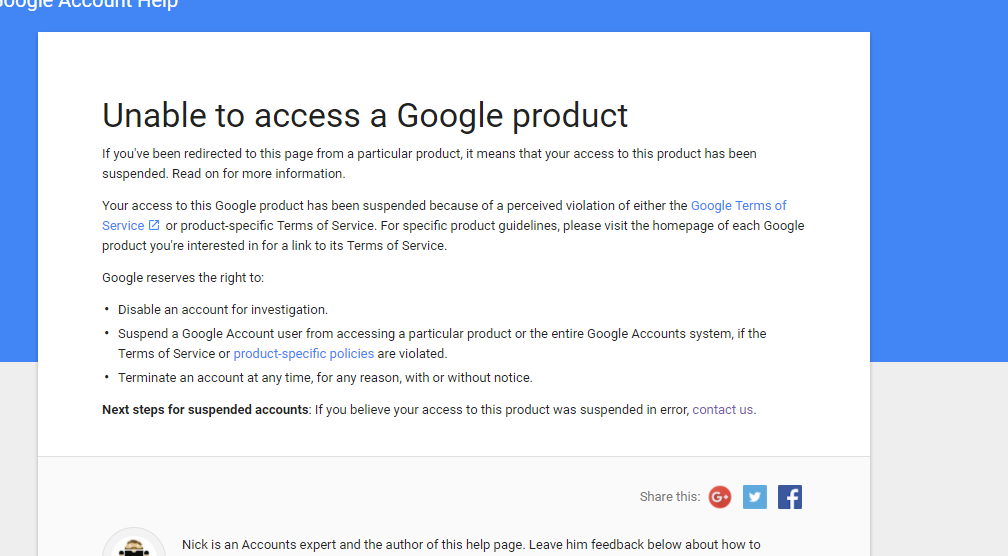Click the author description about Nick

point(471,545)
